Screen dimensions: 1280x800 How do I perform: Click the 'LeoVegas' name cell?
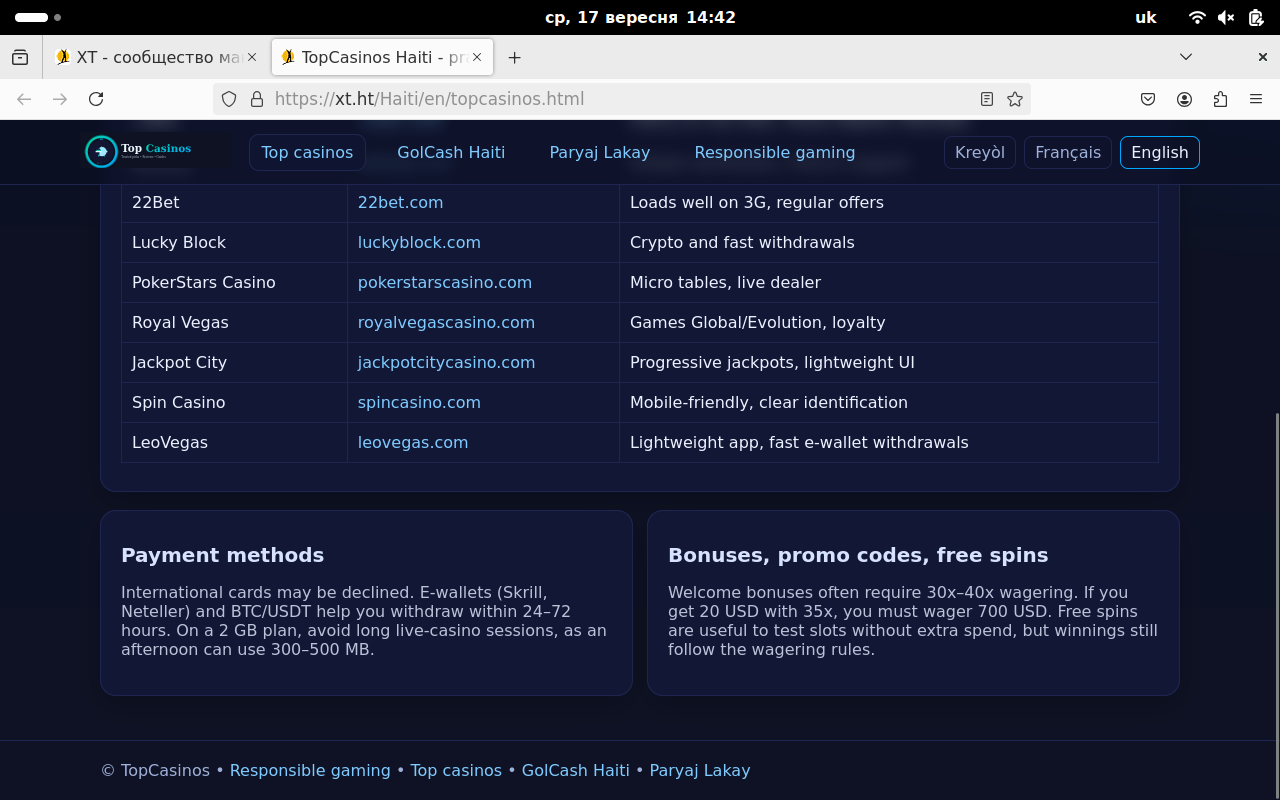pyautogui.click(x=234, y=442)
